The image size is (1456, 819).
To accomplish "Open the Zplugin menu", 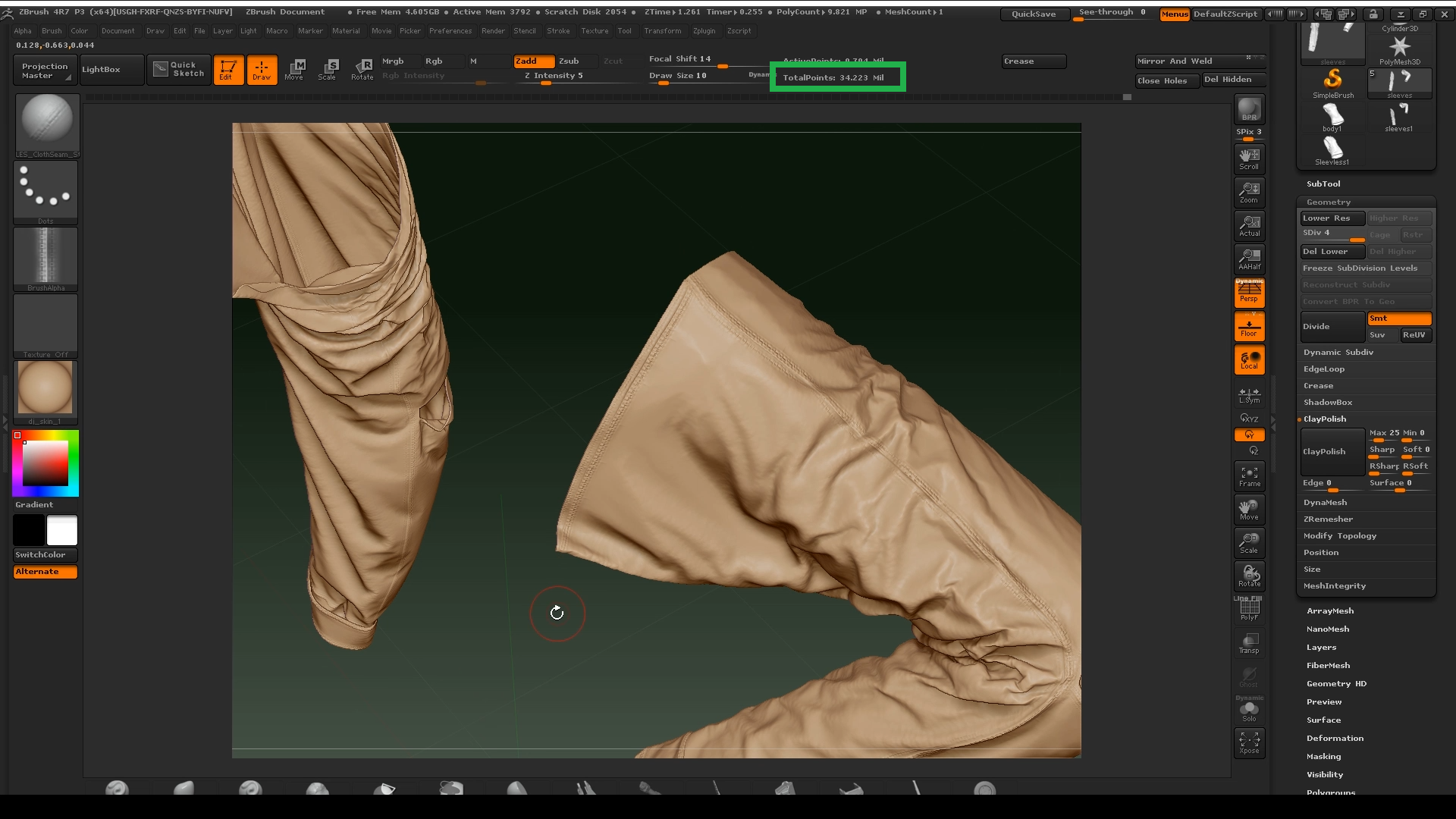I will point(704,31).
